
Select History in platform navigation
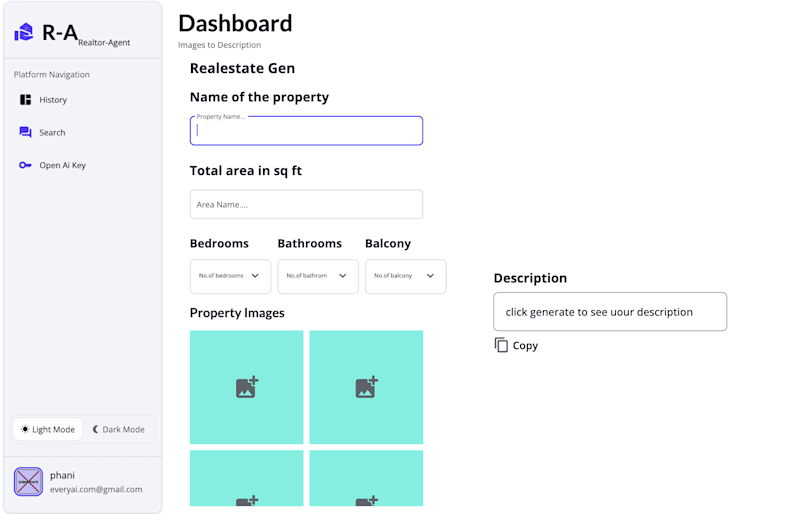(53, 100)
